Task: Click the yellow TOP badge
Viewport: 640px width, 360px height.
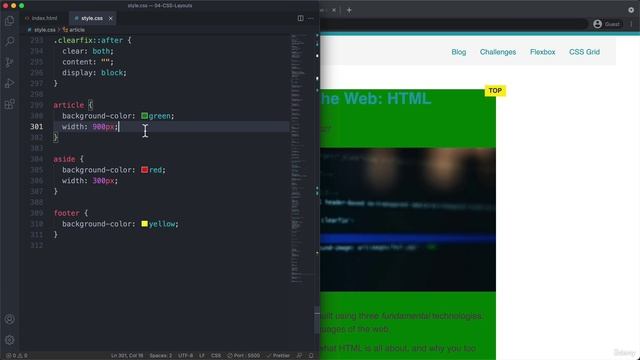Action: (x=495, y=91)
